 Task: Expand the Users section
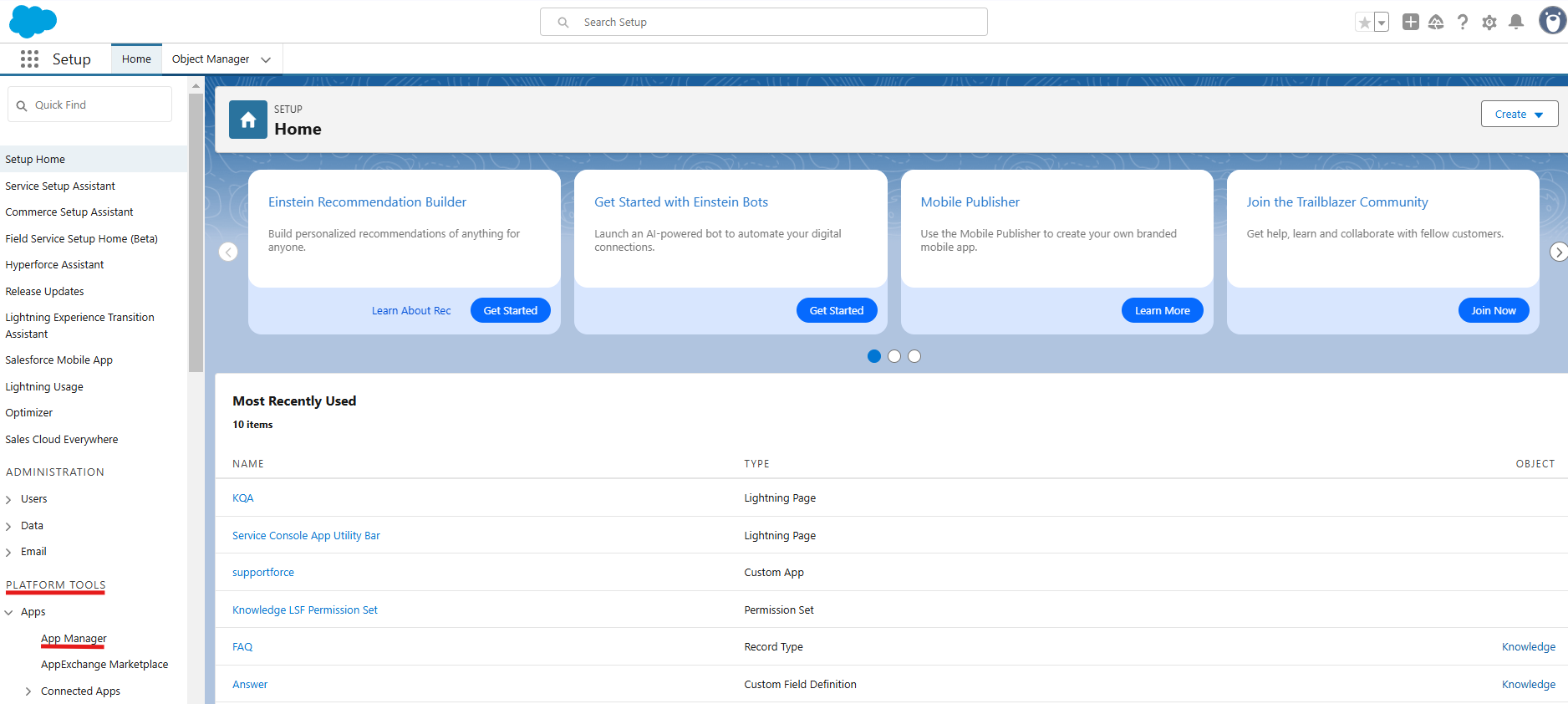click(8, 499)
